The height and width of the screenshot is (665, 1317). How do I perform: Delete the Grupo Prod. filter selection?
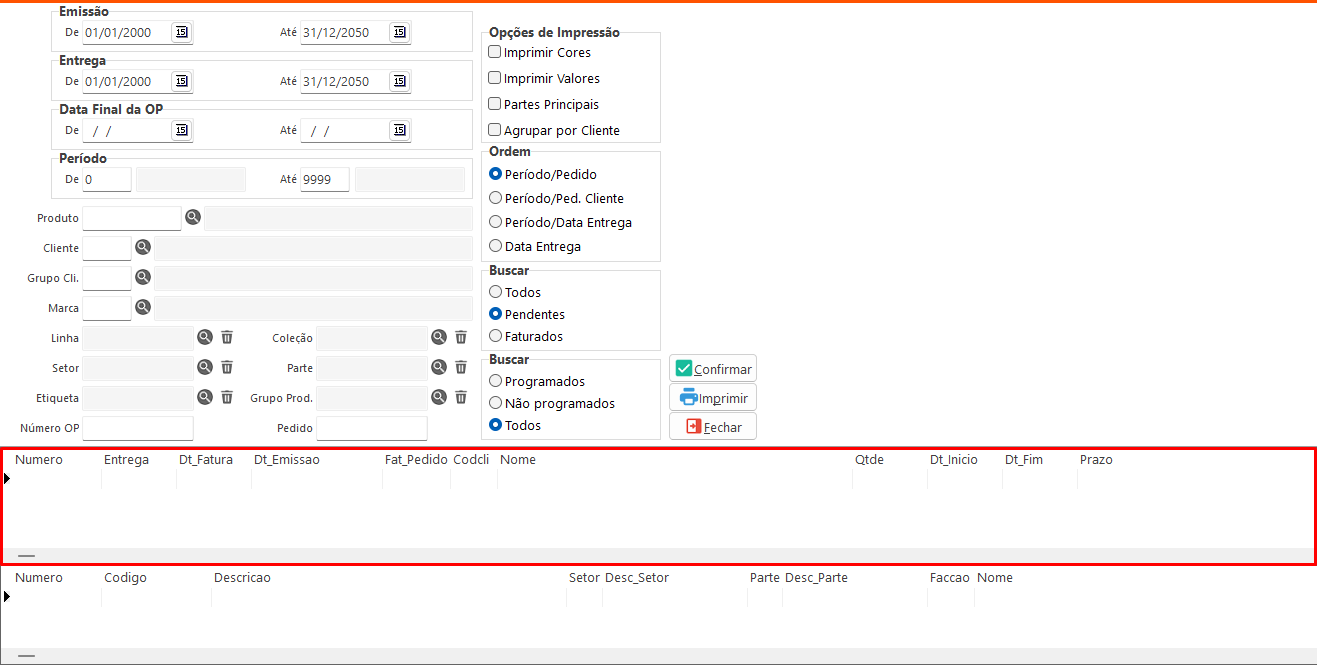coord(461,397)
